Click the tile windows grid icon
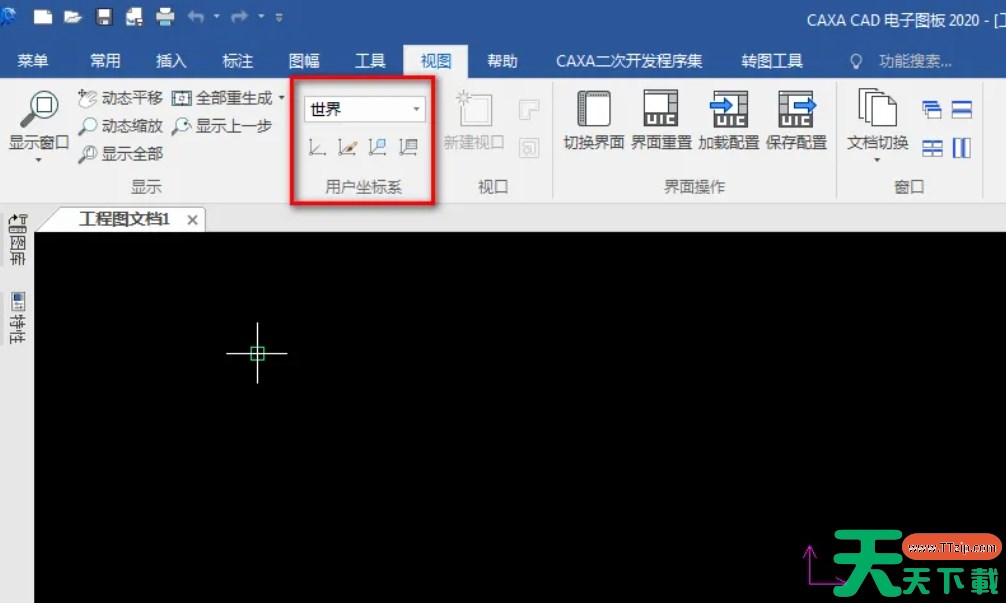 point(932,148)
